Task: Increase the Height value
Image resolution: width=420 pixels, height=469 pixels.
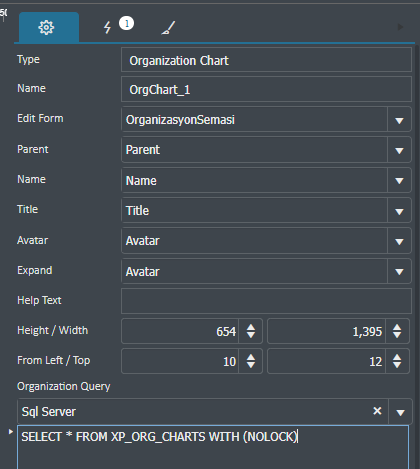Action: (x=251, y=327)
